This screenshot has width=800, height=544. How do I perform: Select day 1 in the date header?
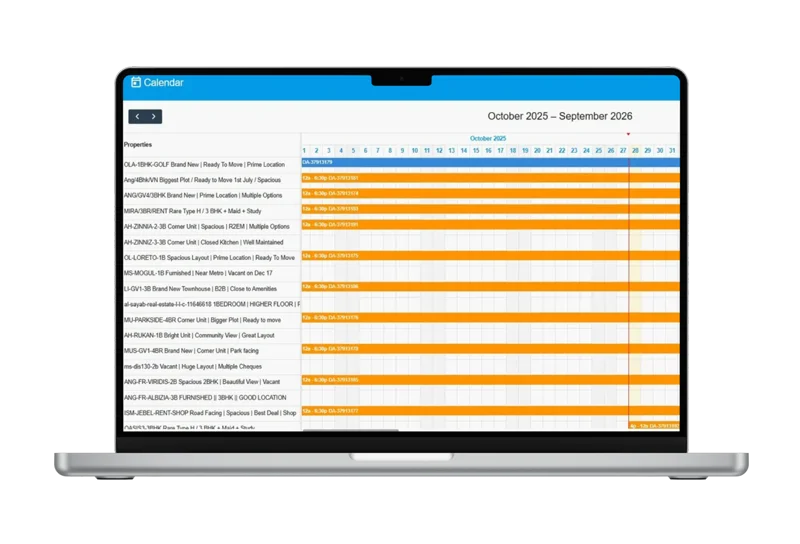305,151
